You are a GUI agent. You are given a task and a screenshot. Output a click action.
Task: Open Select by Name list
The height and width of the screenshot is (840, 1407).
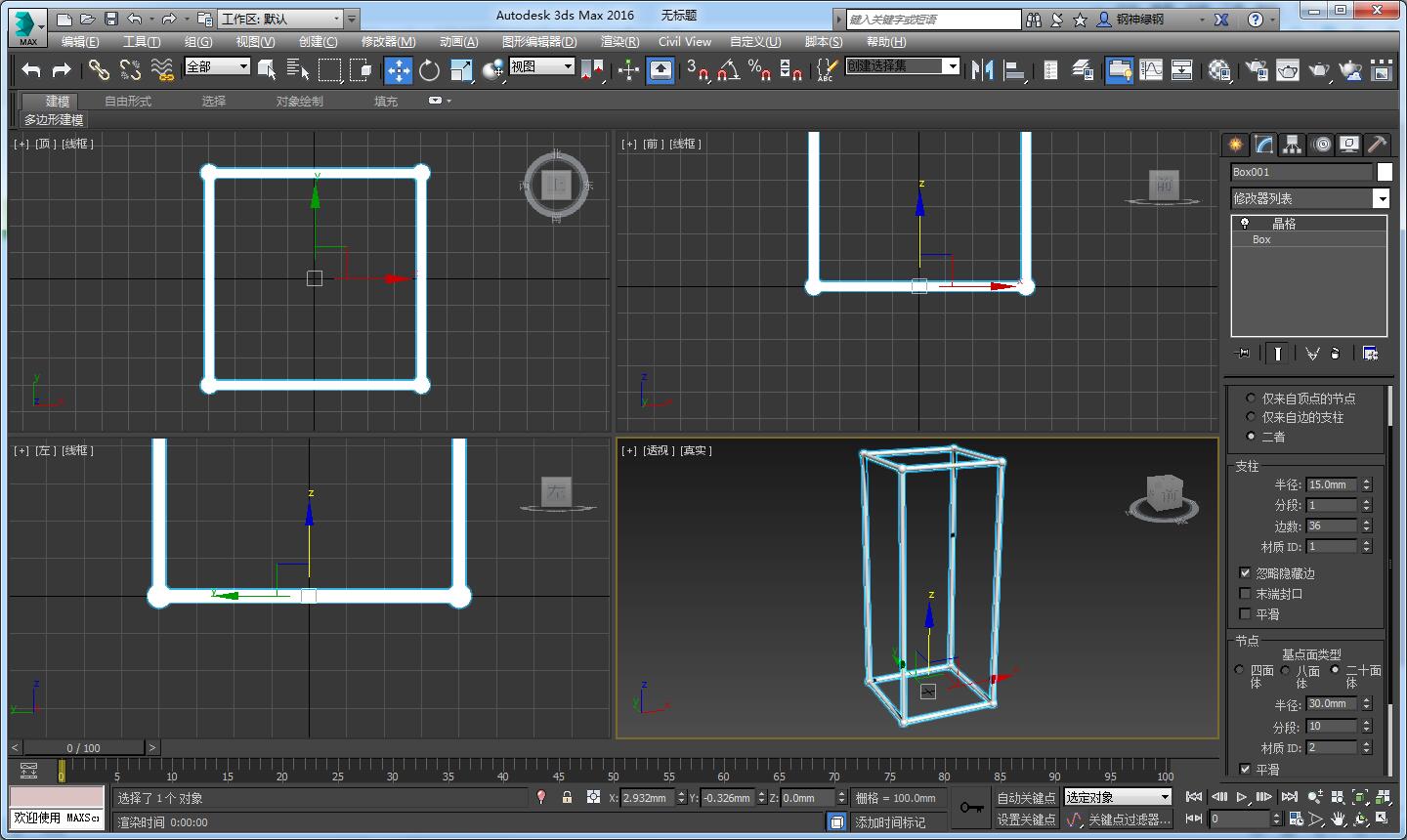pos(297,69)
